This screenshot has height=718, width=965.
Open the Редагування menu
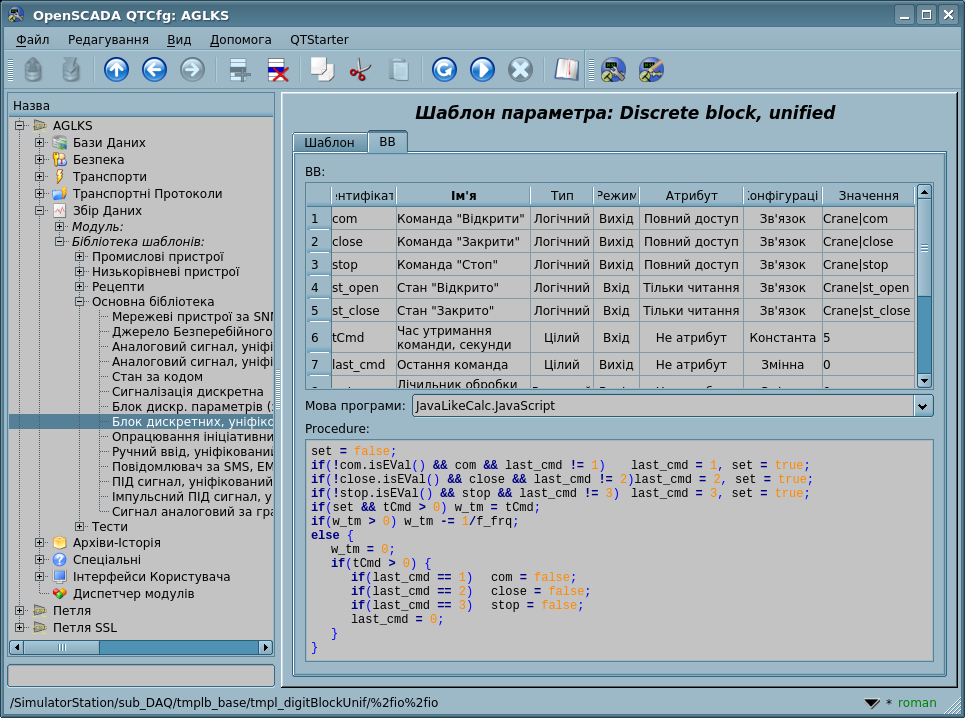click(108, 40)
